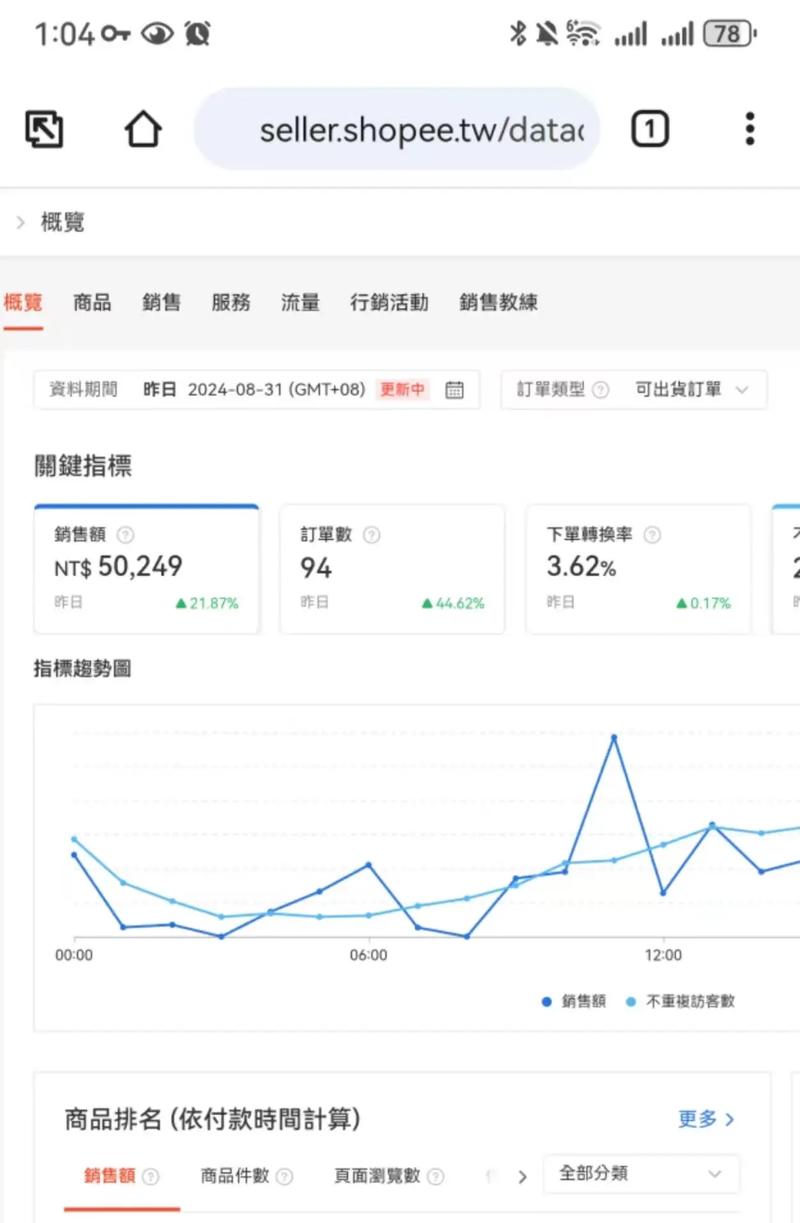The width and height of the screenshot is (800, 1223).
Task: Open the 全部分類 category dropdown
Action: [x=640, y=1175]
